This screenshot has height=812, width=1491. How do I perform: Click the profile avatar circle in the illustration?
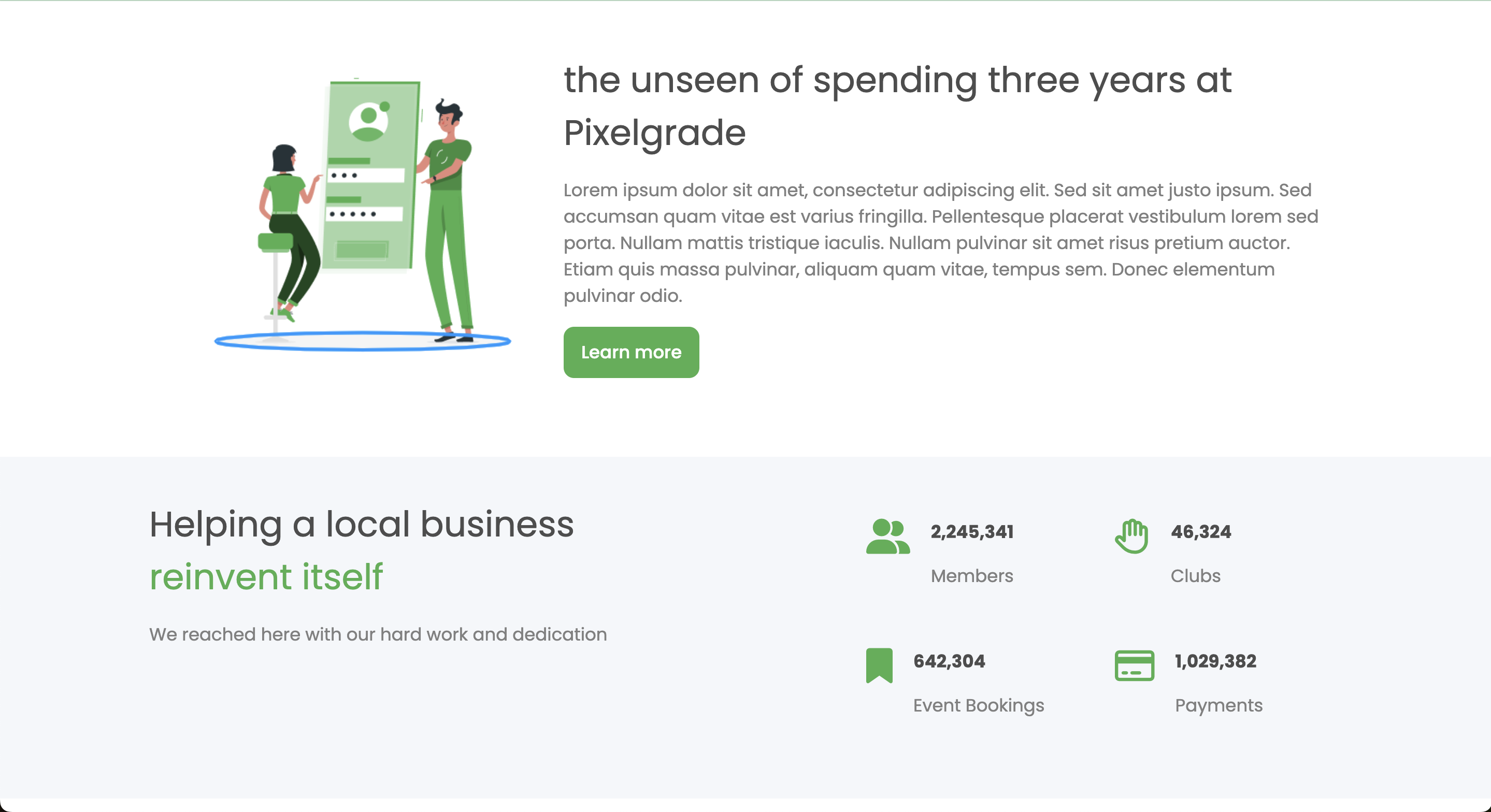[369, 121]
